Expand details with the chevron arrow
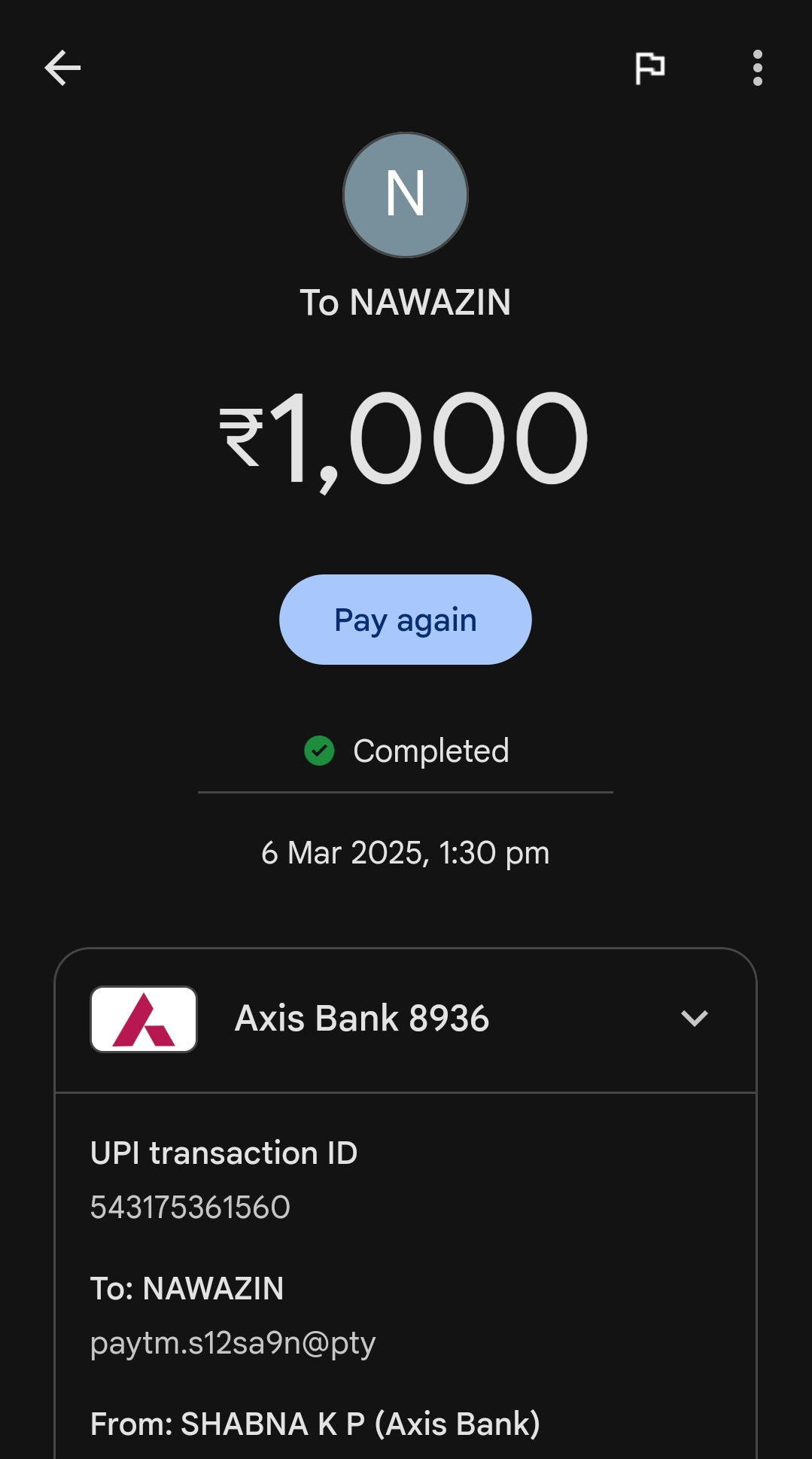 (694, 1019)
